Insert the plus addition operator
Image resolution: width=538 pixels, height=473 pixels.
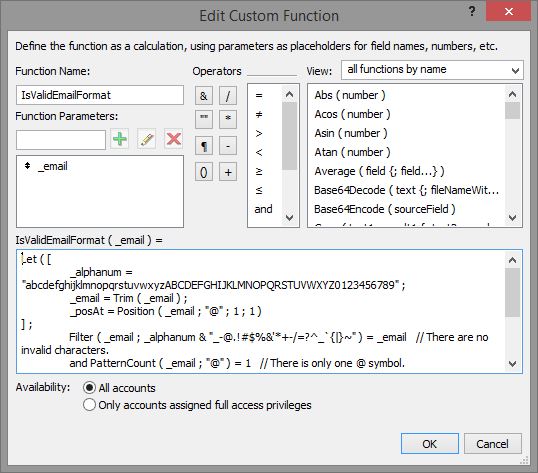228,172
